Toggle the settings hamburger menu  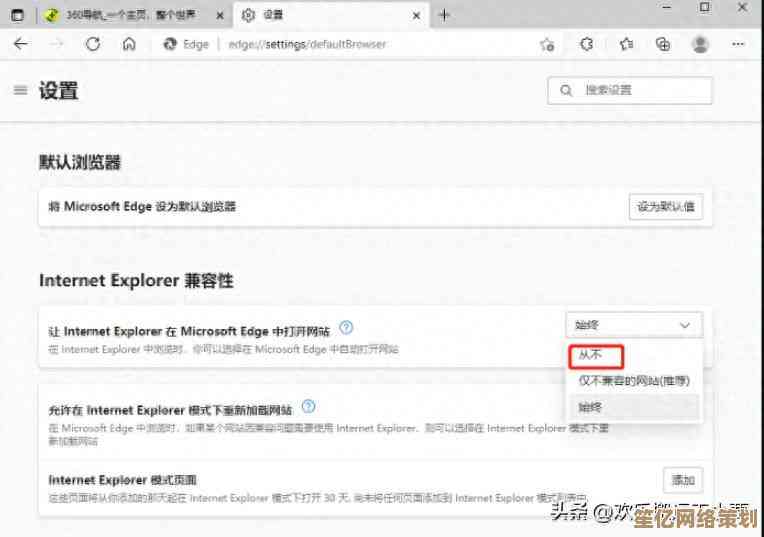pos(20,90)
